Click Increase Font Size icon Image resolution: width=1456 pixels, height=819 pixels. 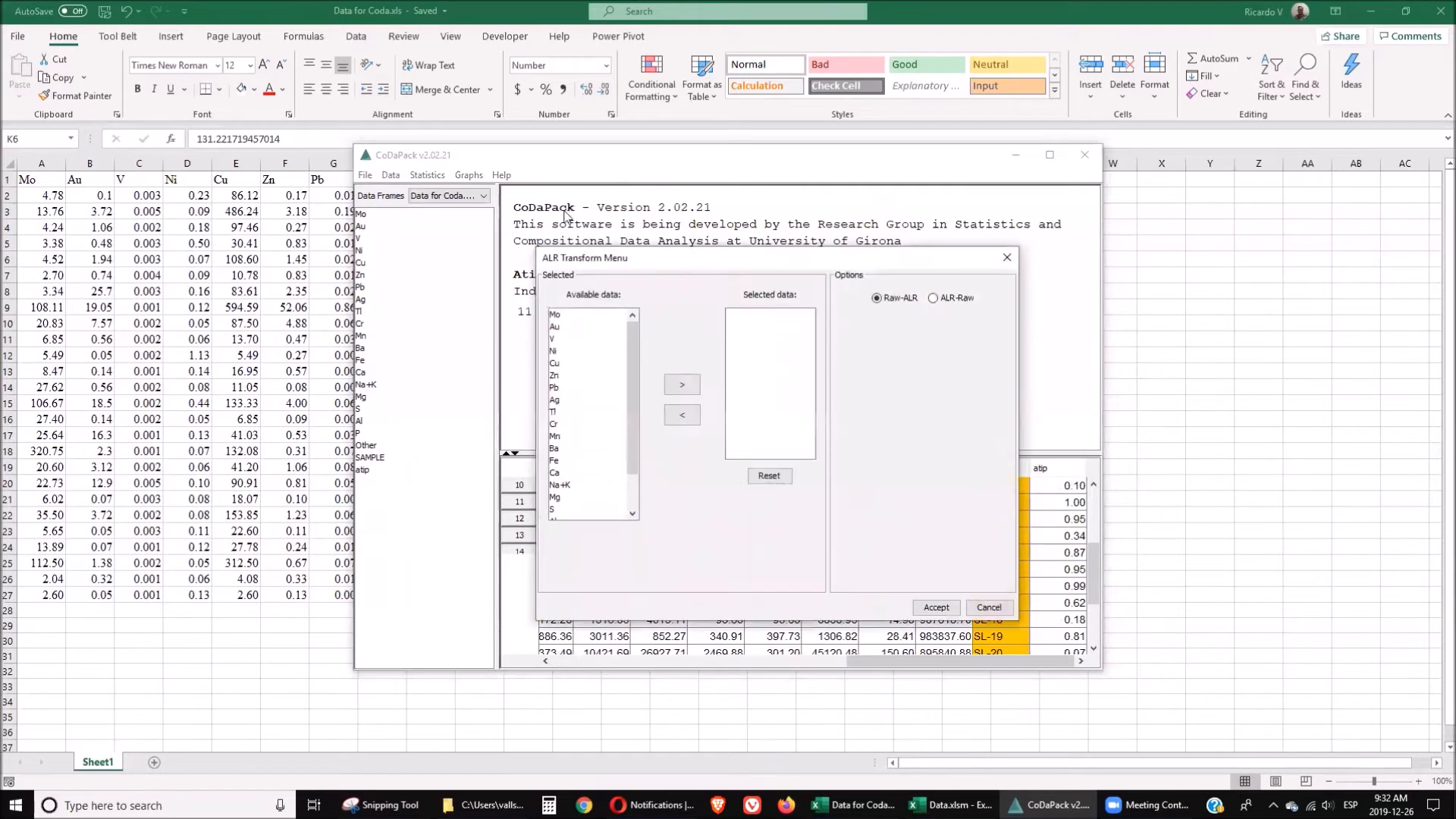[x=264, y=65]
